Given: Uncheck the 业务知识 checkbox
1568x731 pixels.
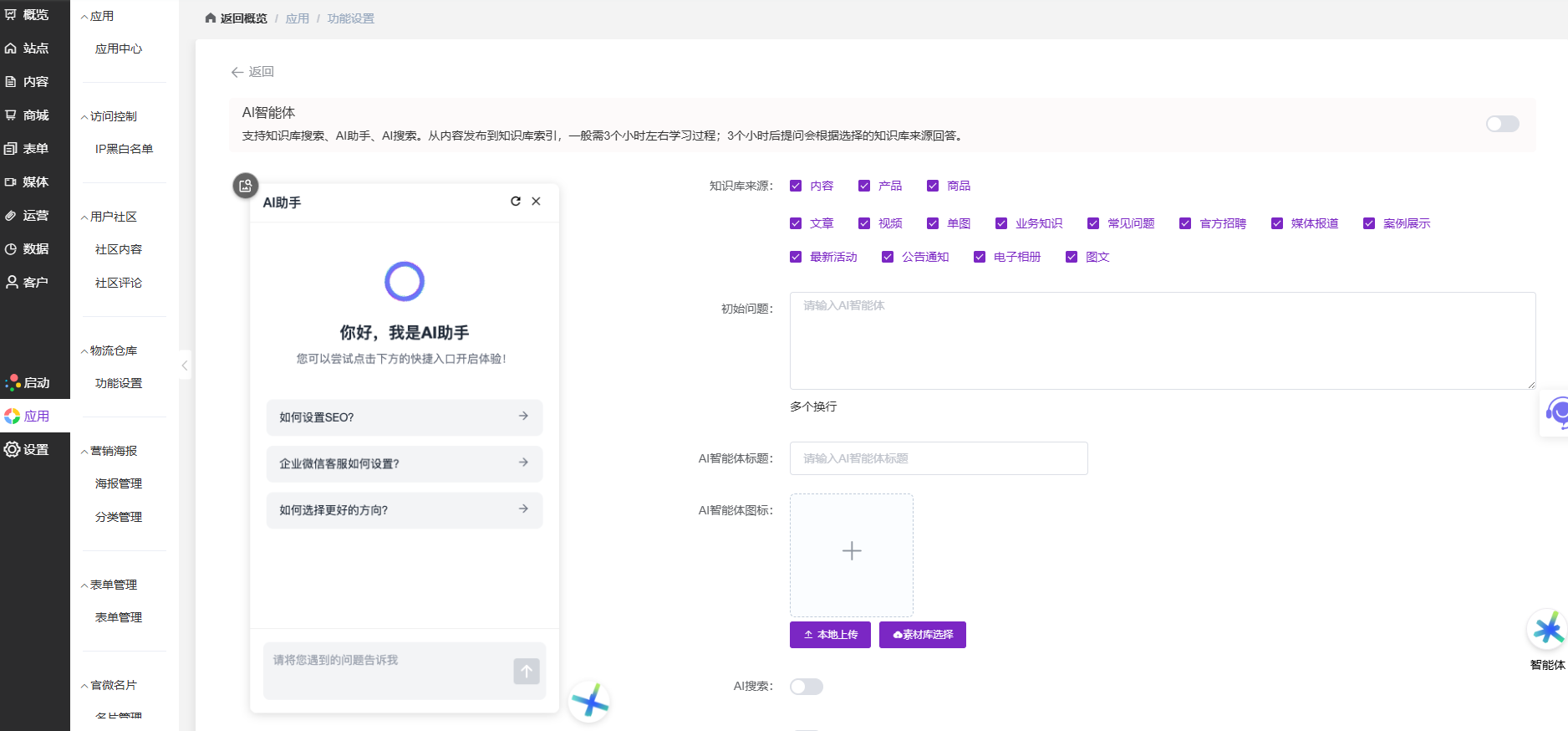Looking at the screenshot, I should tap(1001, 223).
